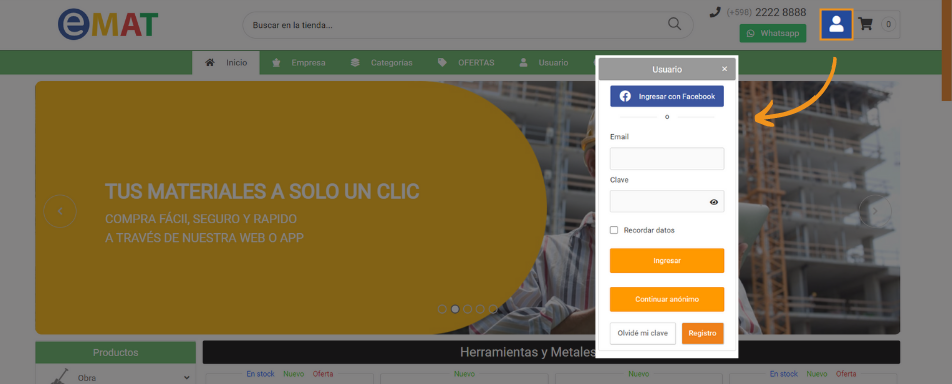
Task: Go to the Inicio tab
Action: pyautogui.click(x=226, y=63)
